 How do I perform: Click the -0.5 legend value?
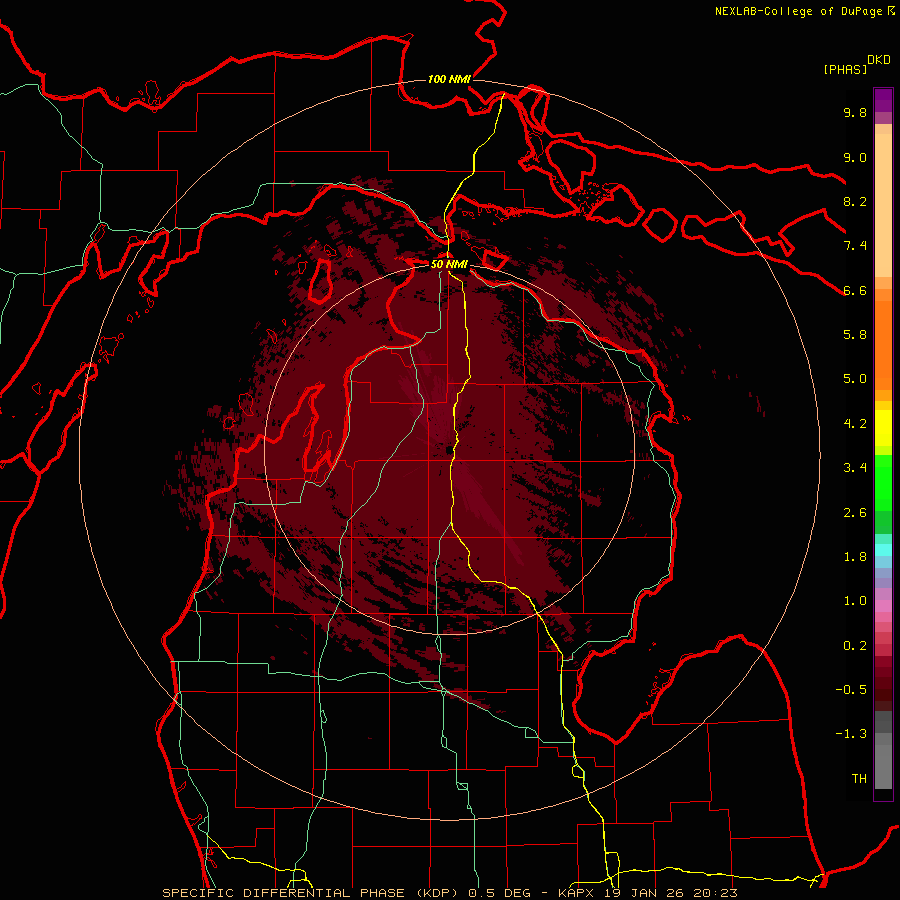pos(851,690)
